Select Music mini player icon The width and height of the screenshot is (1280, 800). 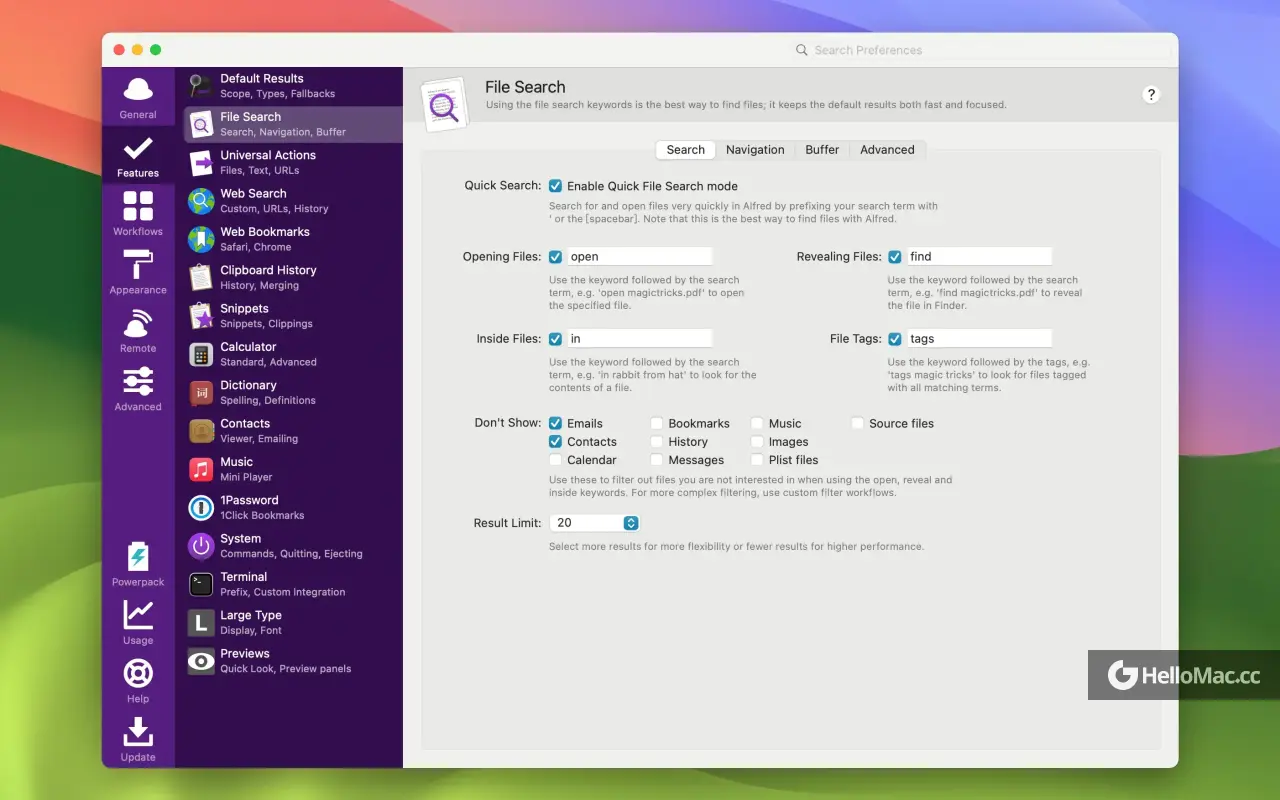tap(202, 469)
